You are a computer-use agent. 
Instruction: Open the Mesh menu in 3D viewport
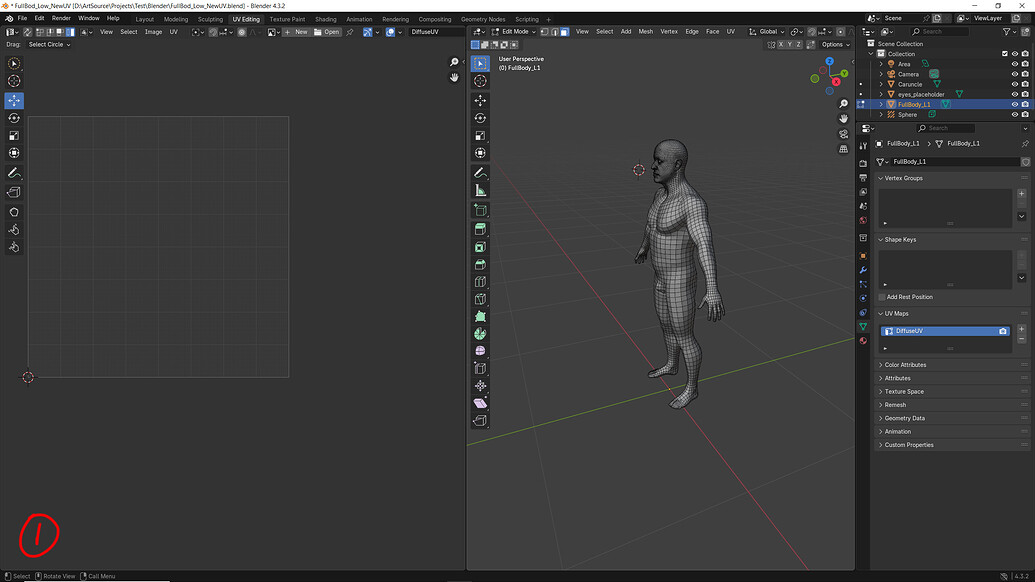tap(646, 32)
